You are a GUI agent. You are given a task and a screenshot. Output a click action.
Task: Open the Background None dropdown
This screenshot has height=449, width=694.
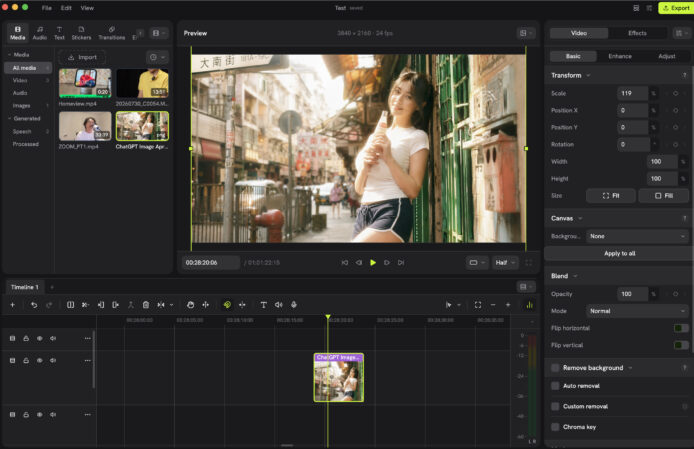637,236
